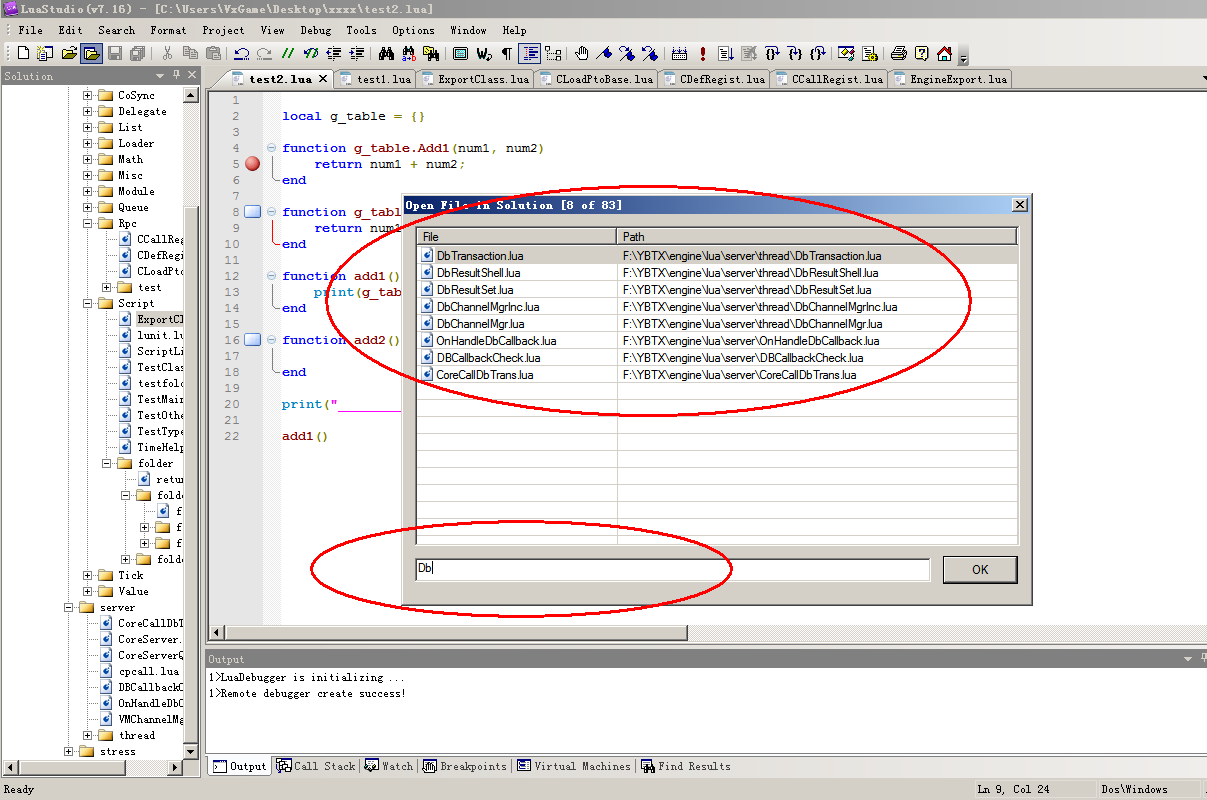Click the File column header
The height and width of the screenshot is (800, 1207).
[517, 237]
